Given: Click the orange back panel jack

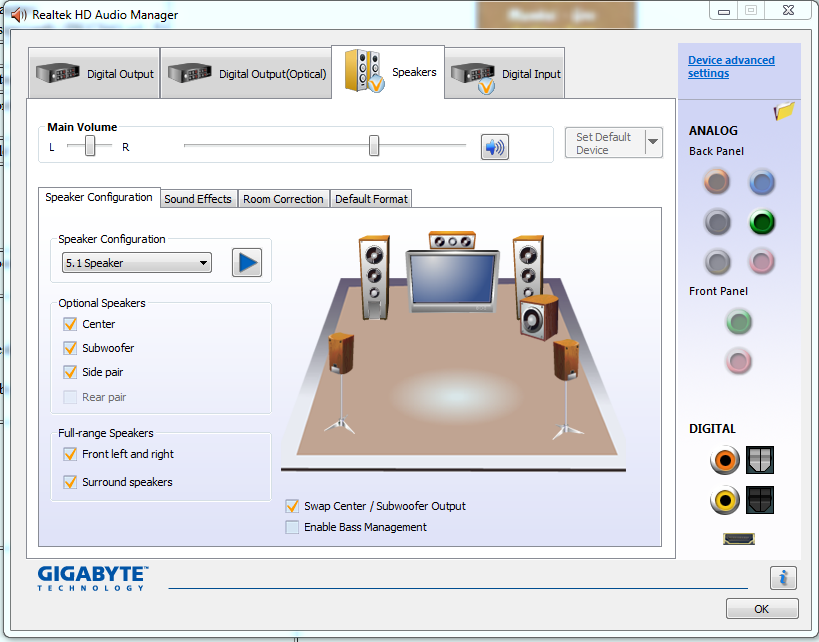Looking at the screenshot, I should pos(717,182).
